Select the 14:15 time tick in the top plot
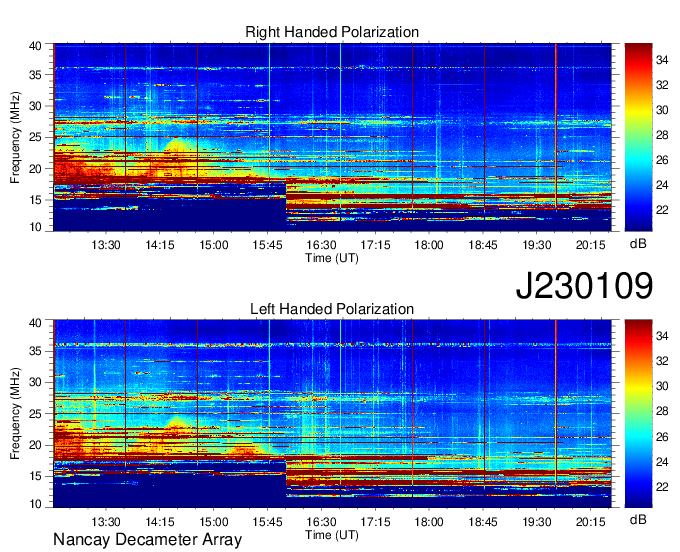The width and height of the screenshot is (680, 552). (x=160, y=245)
